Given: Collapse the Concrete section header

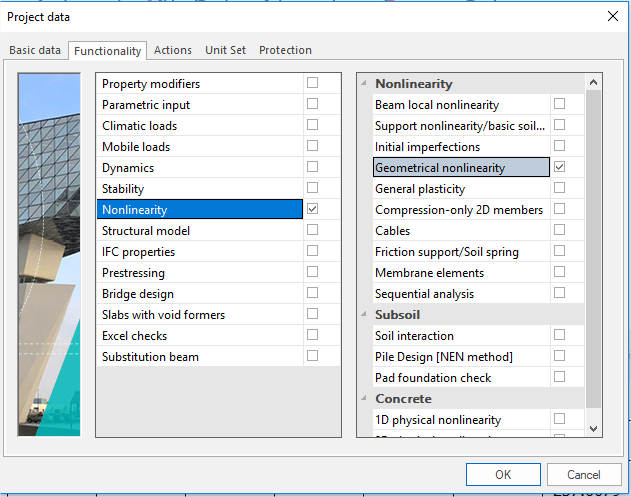Looking at the screenshot, I should (365, 399).
